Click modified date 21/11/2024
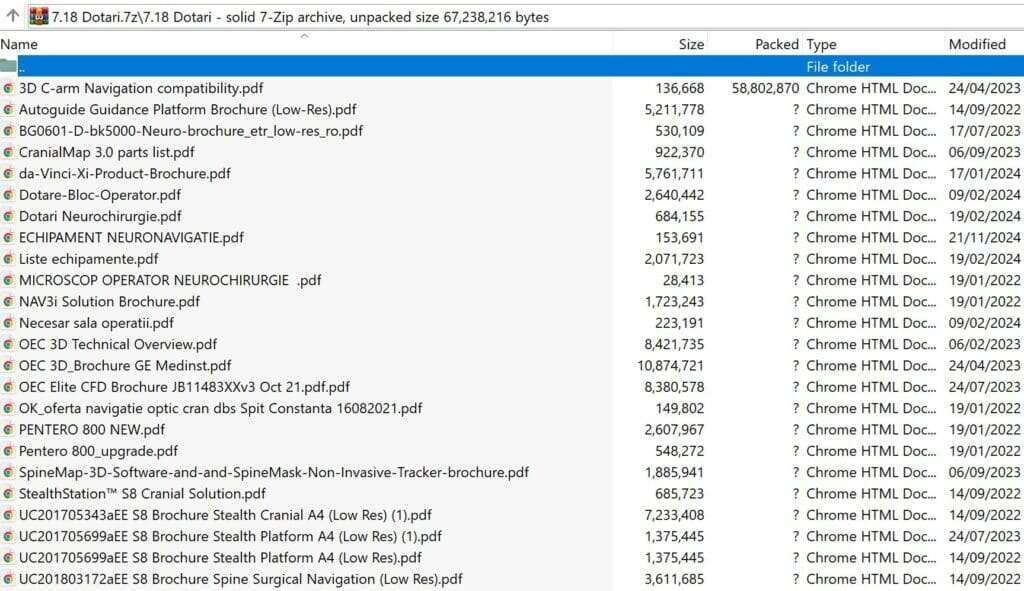Image resolution: width=1024 pixels, height=591 pixels. pos(984,238)
